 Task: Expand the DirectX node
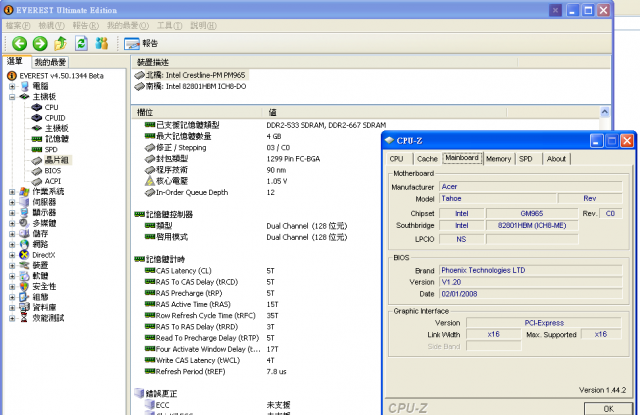coord(12,255)
